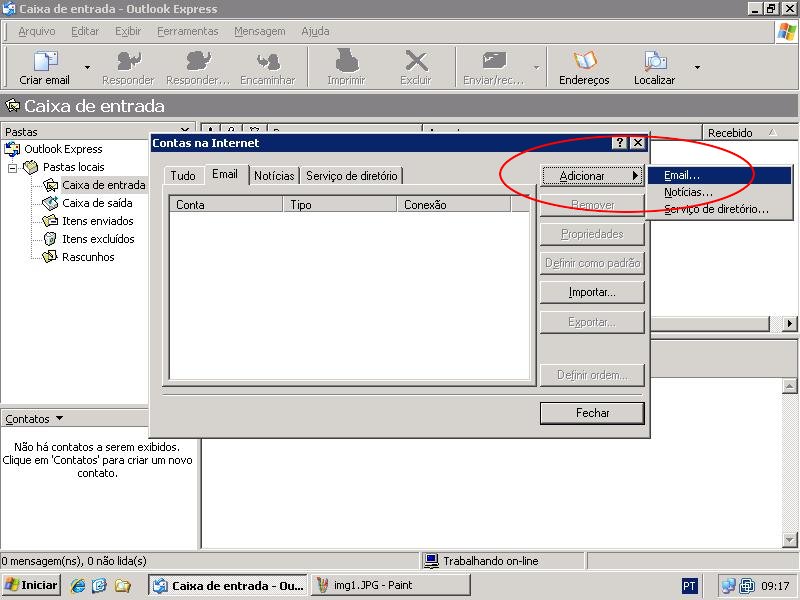The image size is (800, 600).
Task: Open the Editar menu
Action: [85, 32]
